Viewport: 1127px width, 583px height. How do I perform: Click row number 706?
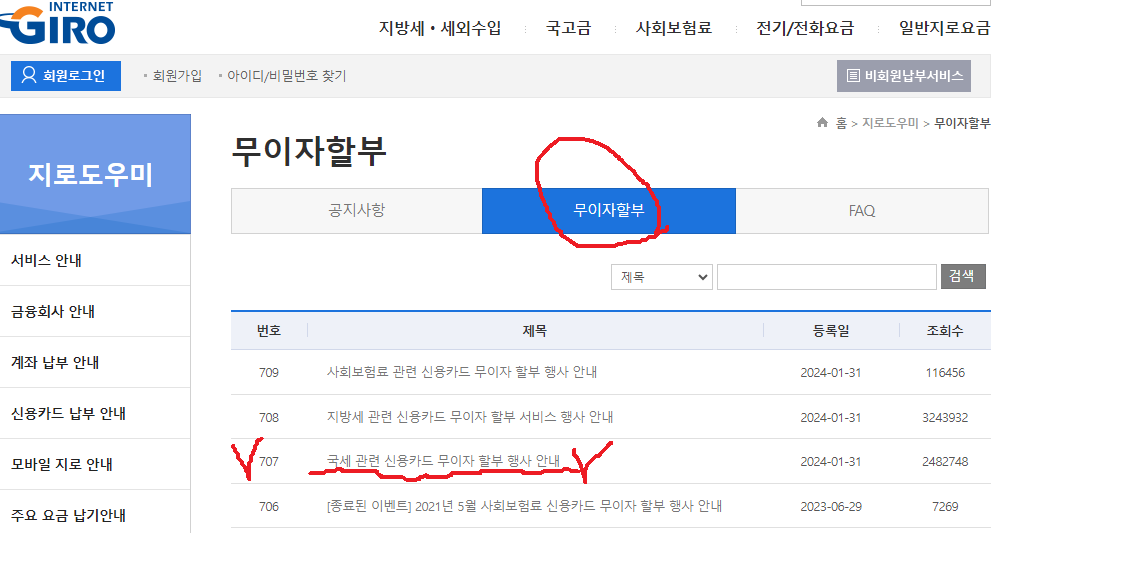pos(269,506)
